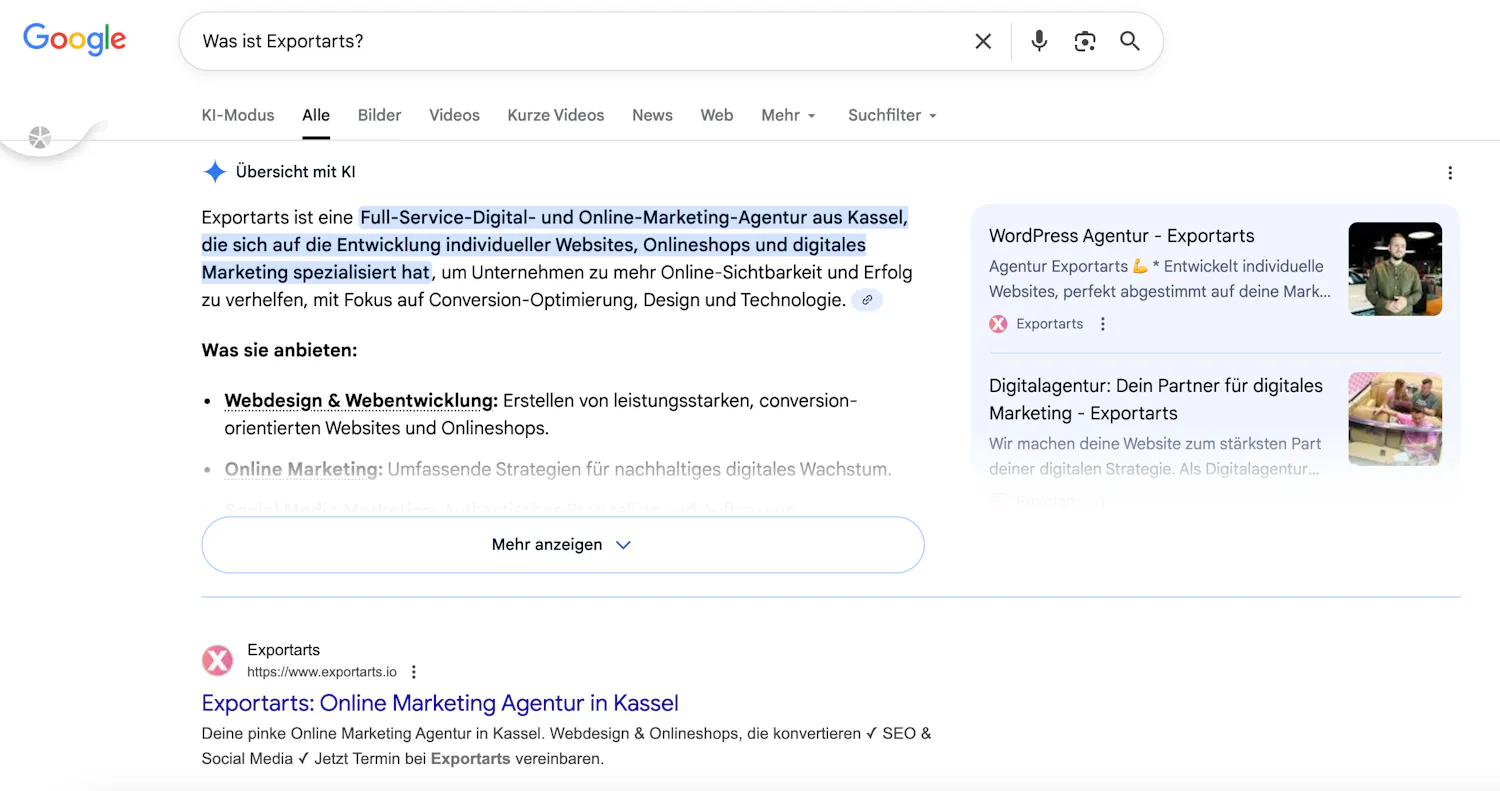Open three-dot menu in WordPress Agentur card

click(x=1103, y=324)
